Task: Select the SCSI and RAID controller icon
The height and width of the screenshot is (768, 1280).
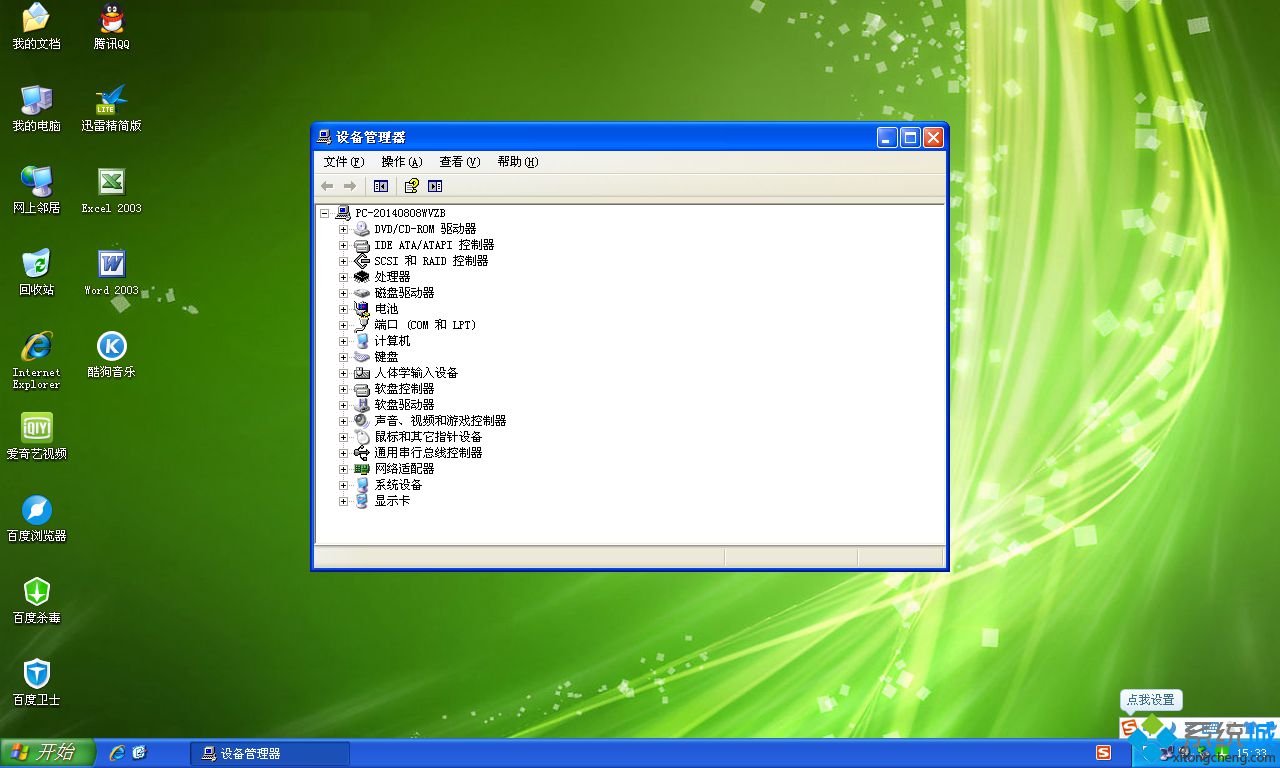Action: click(x=362, y=261)
